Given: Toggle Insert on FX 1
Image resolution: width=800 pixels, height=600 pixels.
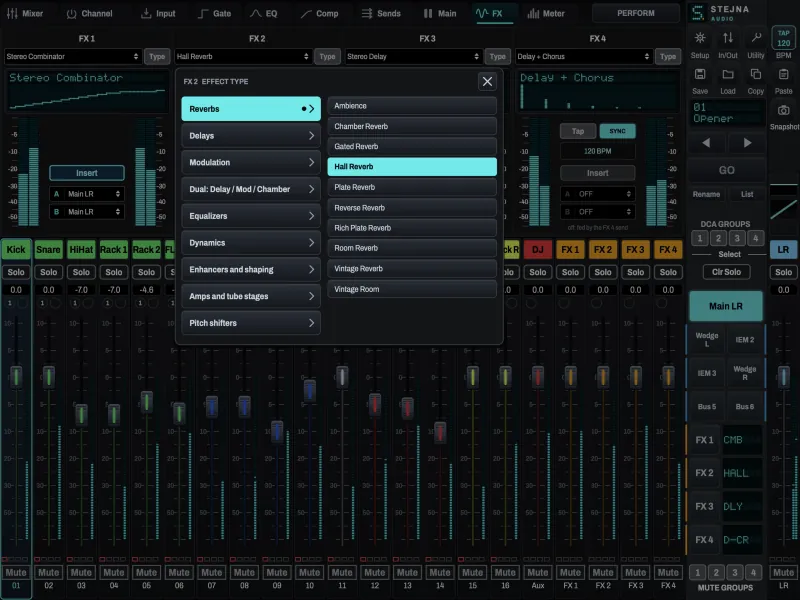Looking at the screenshot, I should (87, 173).
